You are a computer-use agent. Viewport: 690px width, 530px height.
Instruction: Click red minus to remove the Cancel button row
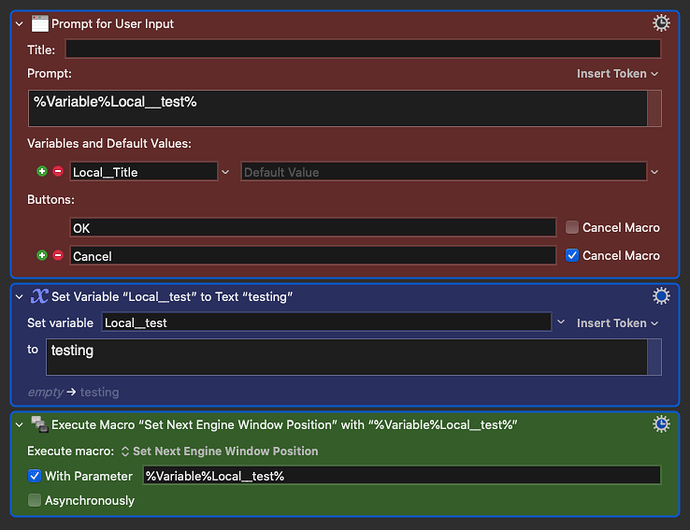click(57, 256)
